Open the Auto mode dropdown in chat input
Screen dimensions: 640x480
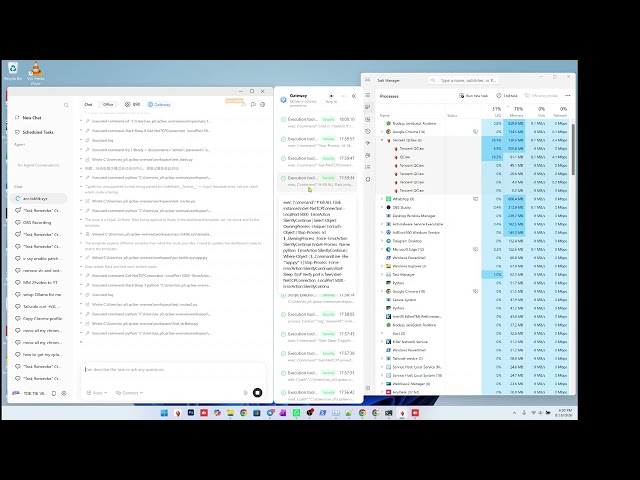[x=97, y=393]
